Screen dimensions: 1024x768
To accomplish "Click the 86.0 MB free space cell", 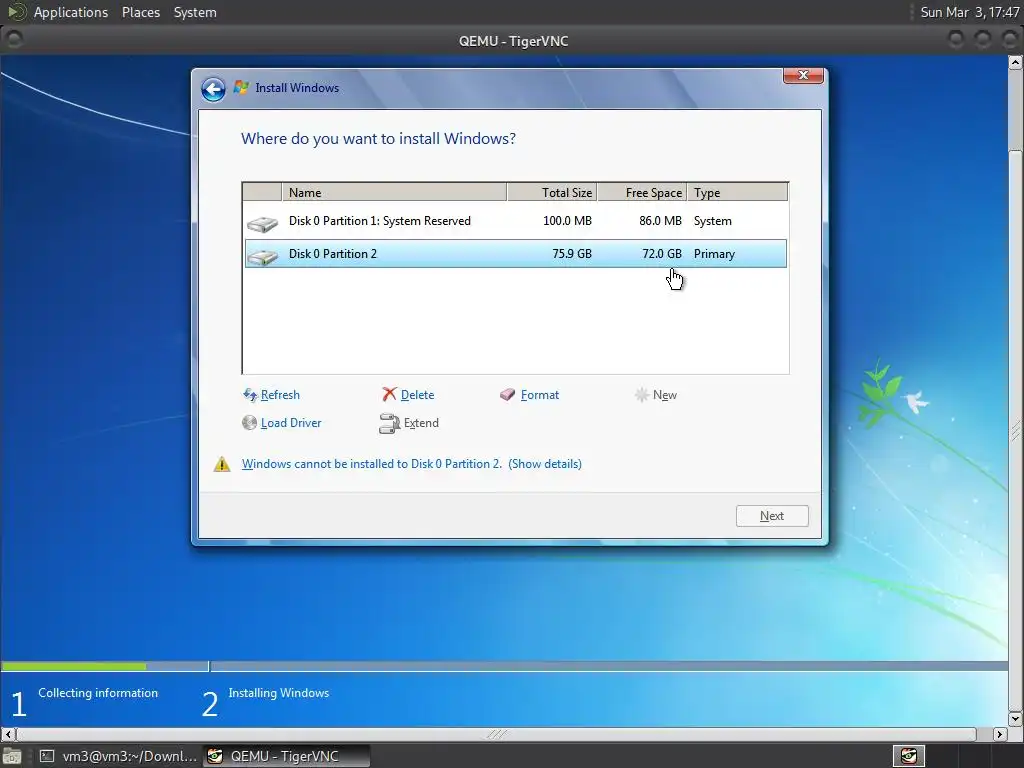I will point(660,221).
